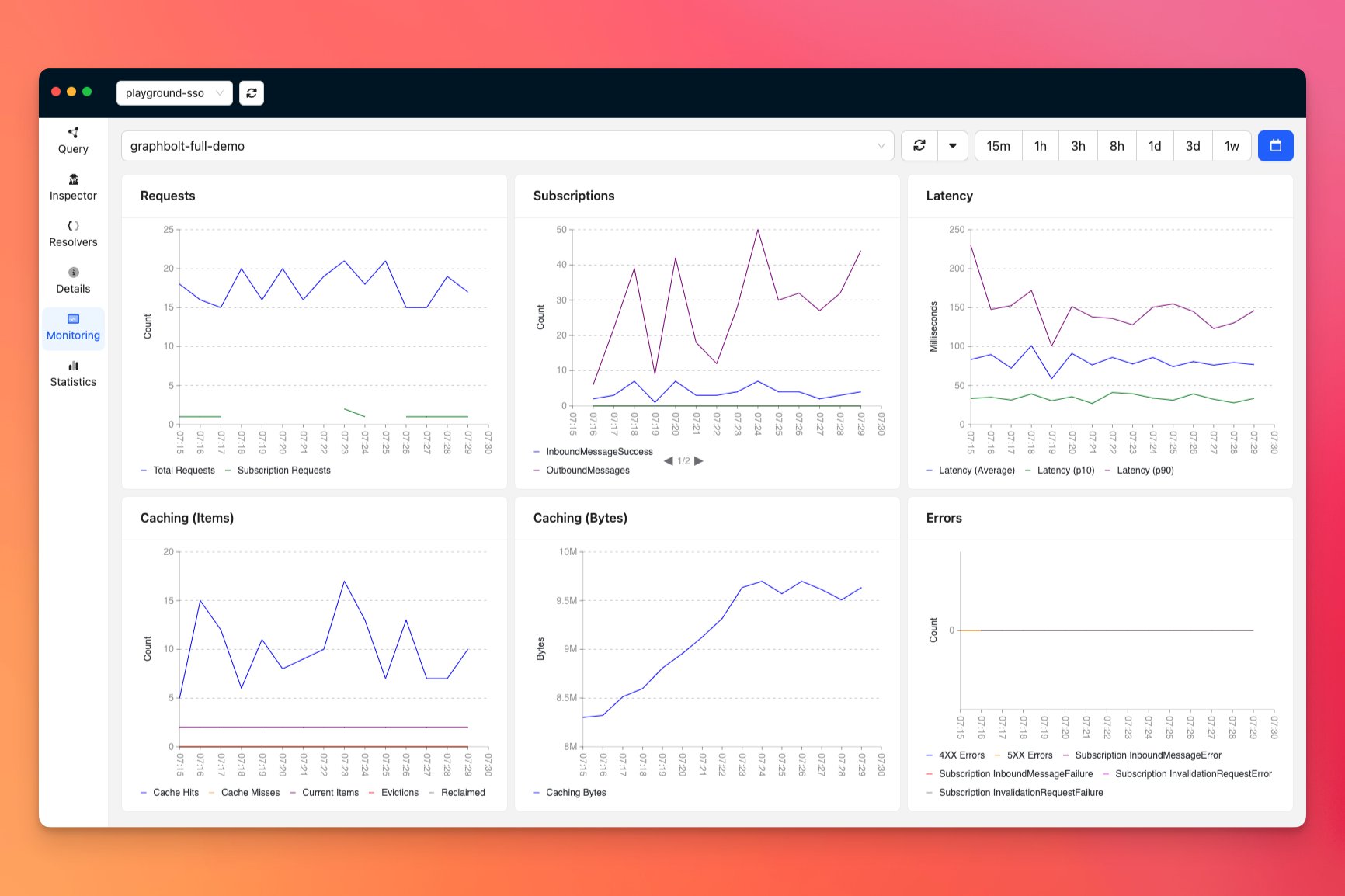Go to next Subscriptions legend page
The height and width of the screenshot is (896, 1345).
699,461
